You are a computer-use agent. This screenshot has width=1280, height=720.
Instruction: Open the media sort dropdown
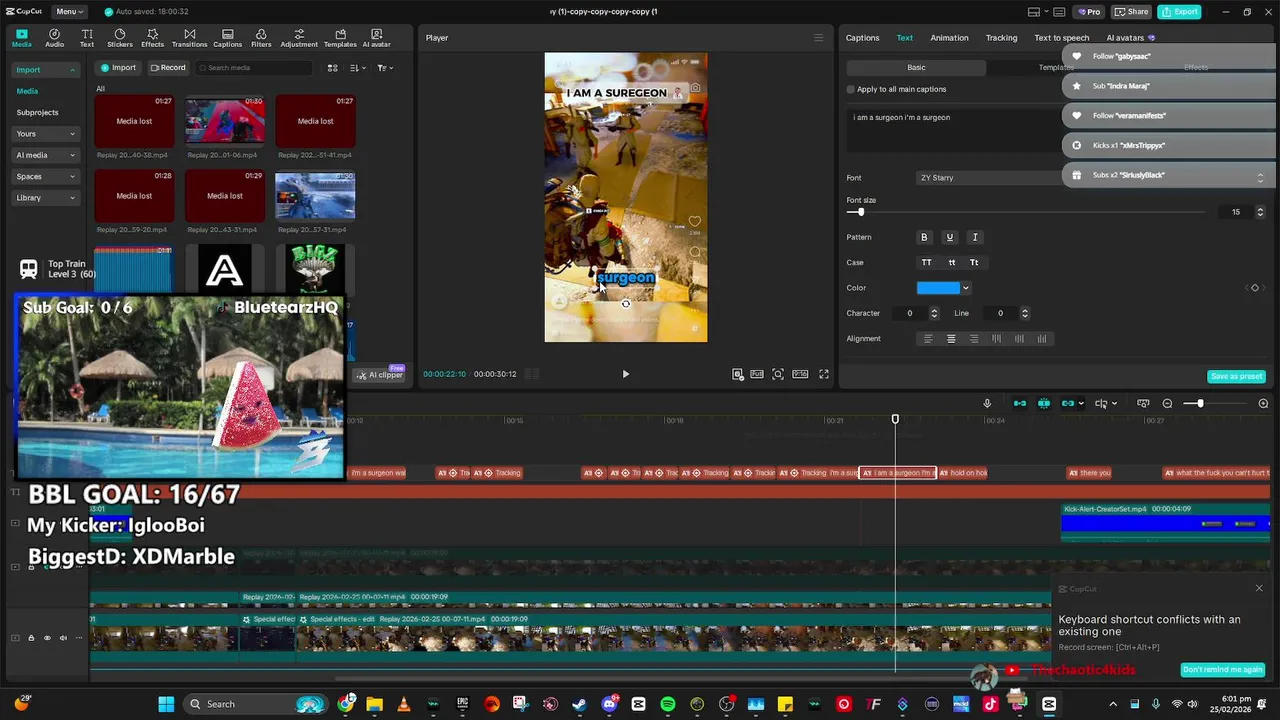pos(358,68)
